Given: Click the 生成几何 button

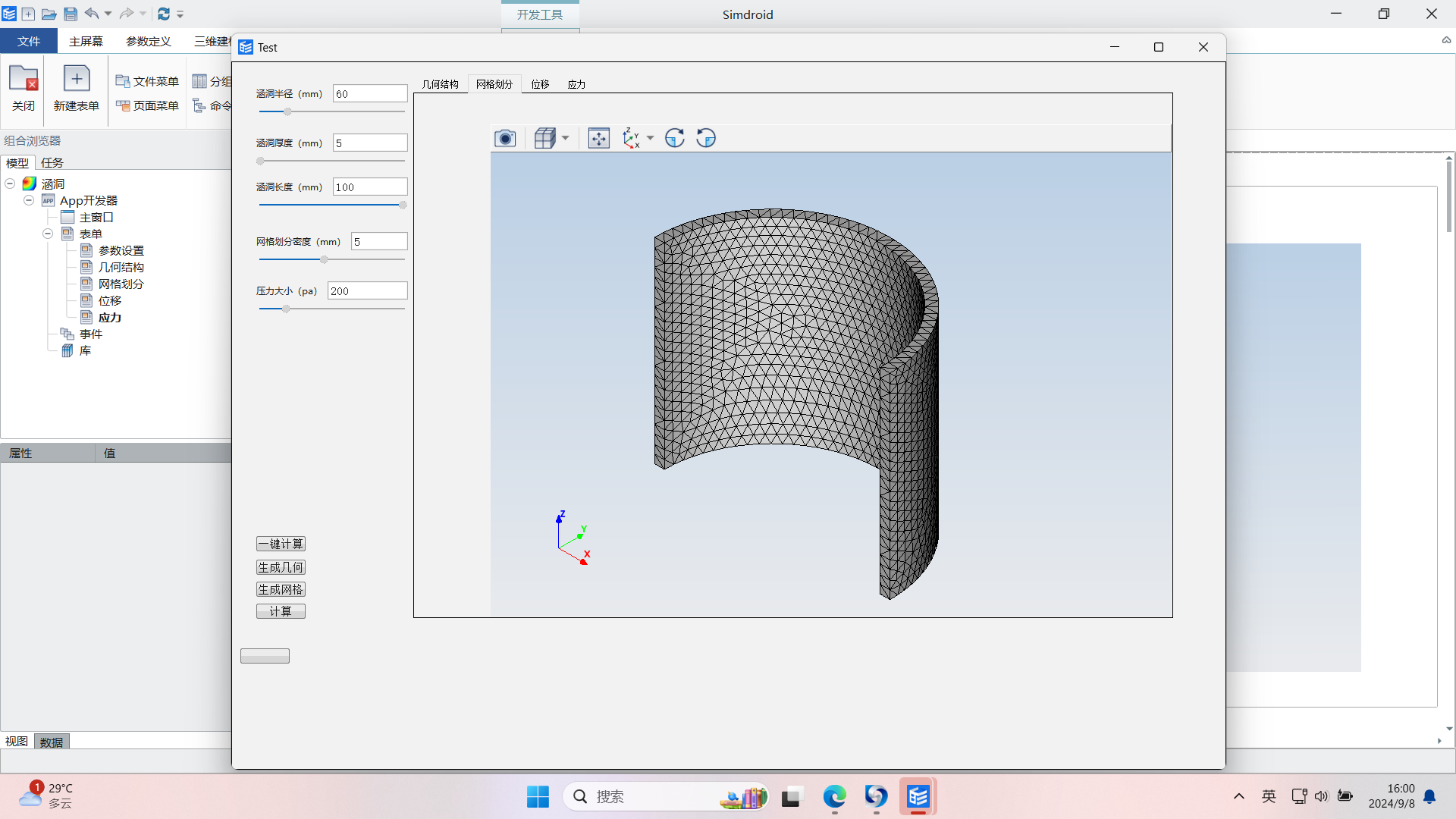Looking at the screenshot, I should point(281,567).
